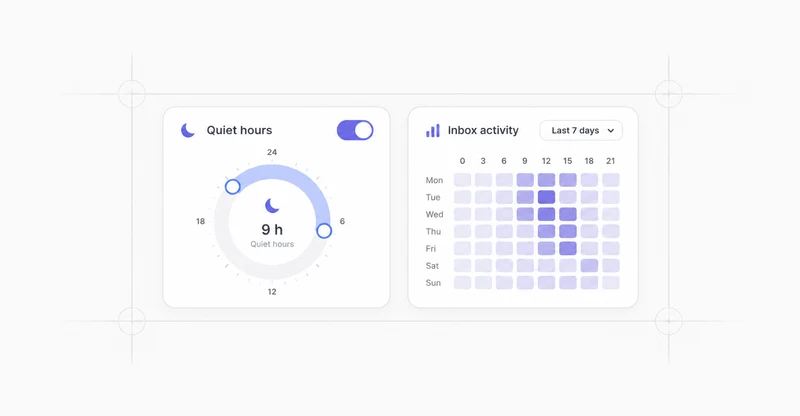Click the 0 column header in heatmap

(x=462, y=161)
